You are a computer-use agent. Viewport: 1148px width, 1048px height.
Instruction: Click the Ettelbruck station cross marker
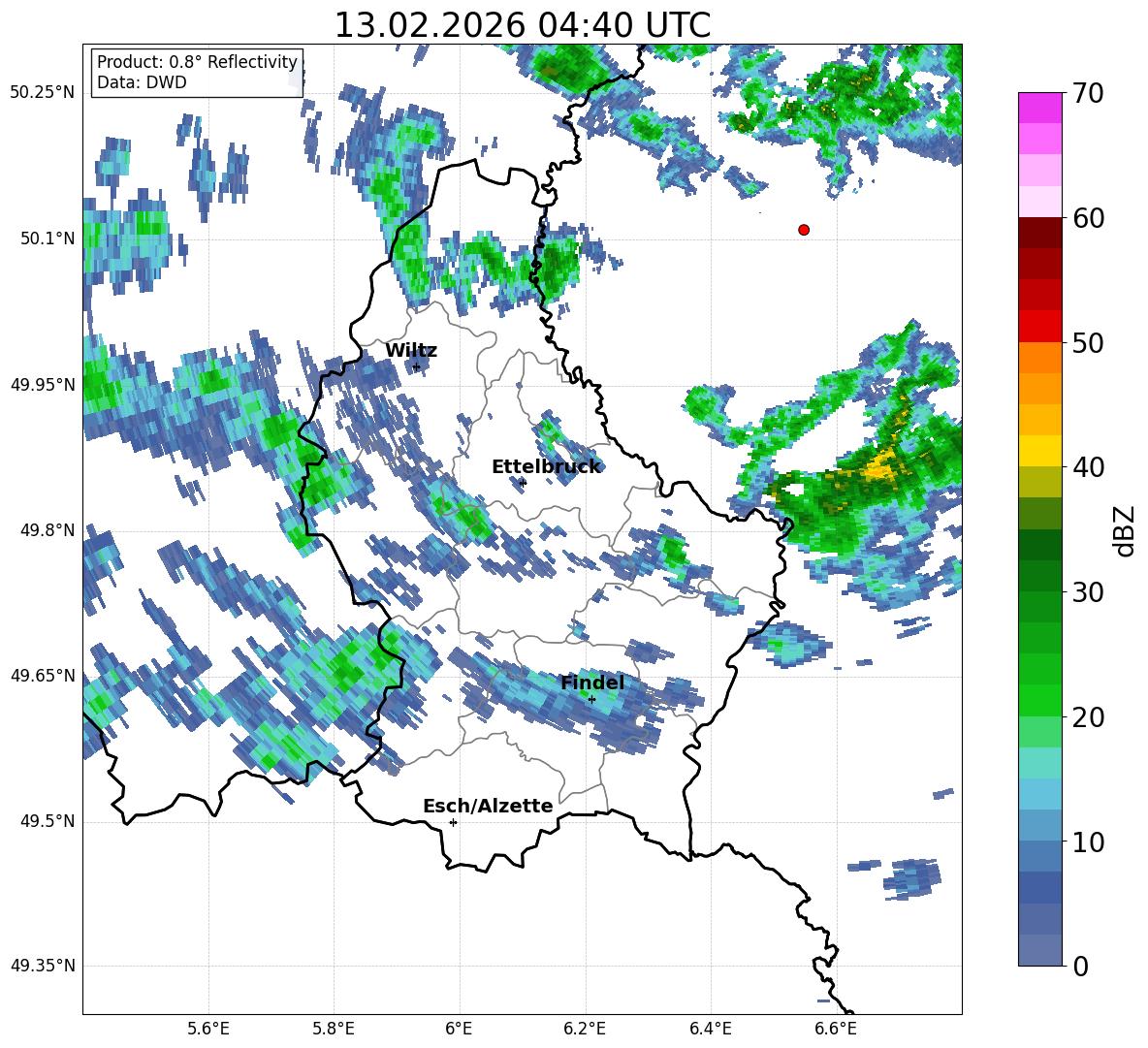(522, 482)
